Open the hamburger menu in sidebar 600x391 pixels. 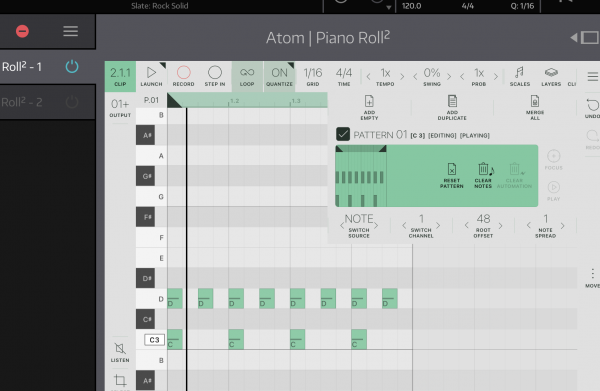(70, 31)
